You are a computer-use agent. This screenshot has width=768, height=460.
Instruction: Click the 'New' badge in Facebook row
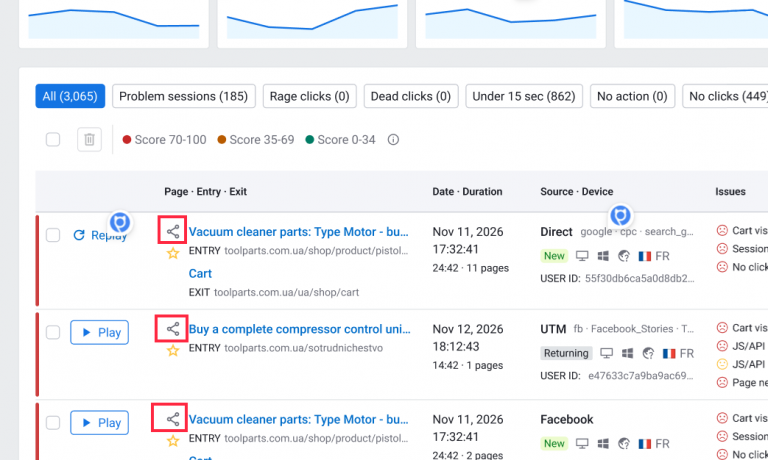click(x=554, y=443)
